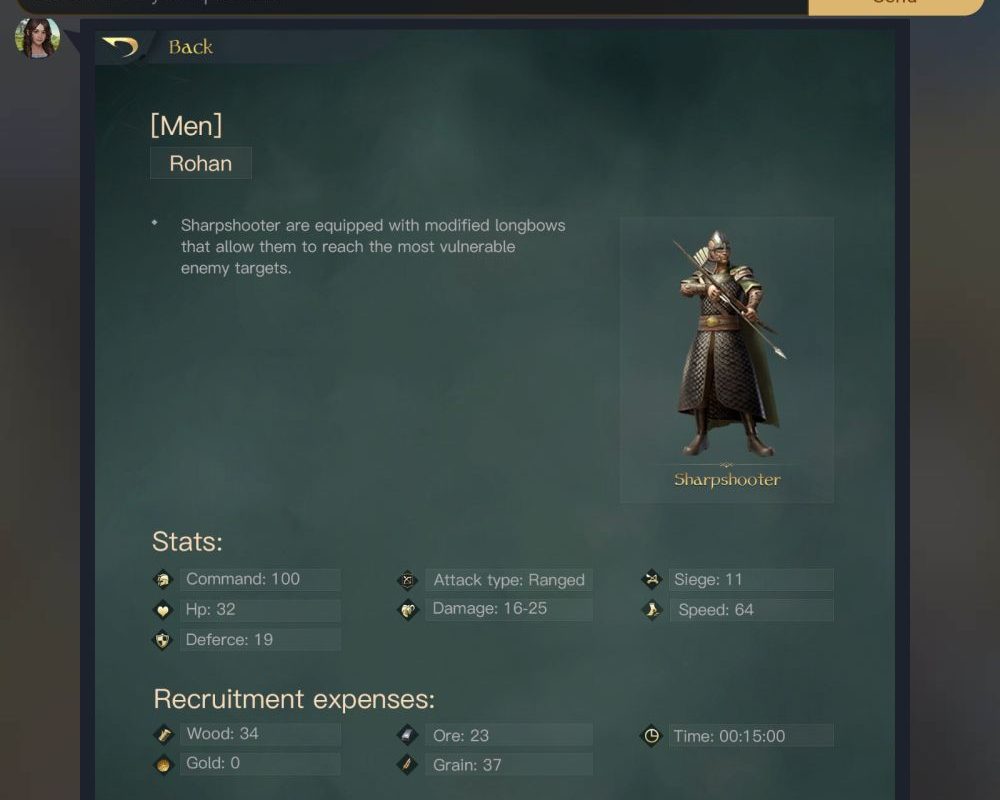The height and width of the screenshot is (800, 1000).
Task: Click the recruitment Time clock icon
Action: [x=651, y=736]
